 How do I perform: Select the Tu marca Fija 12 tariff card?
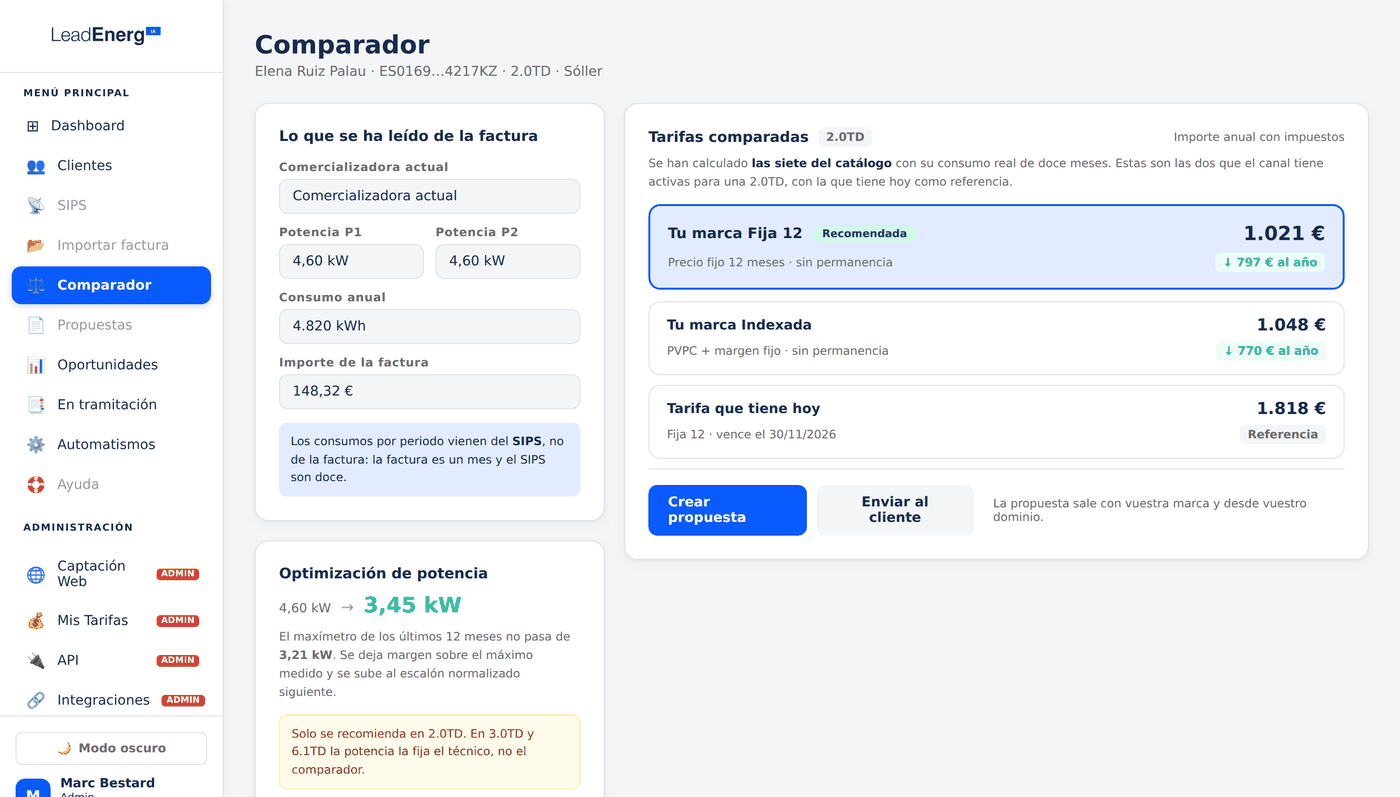pyautogui.click(x=996, y=247)
